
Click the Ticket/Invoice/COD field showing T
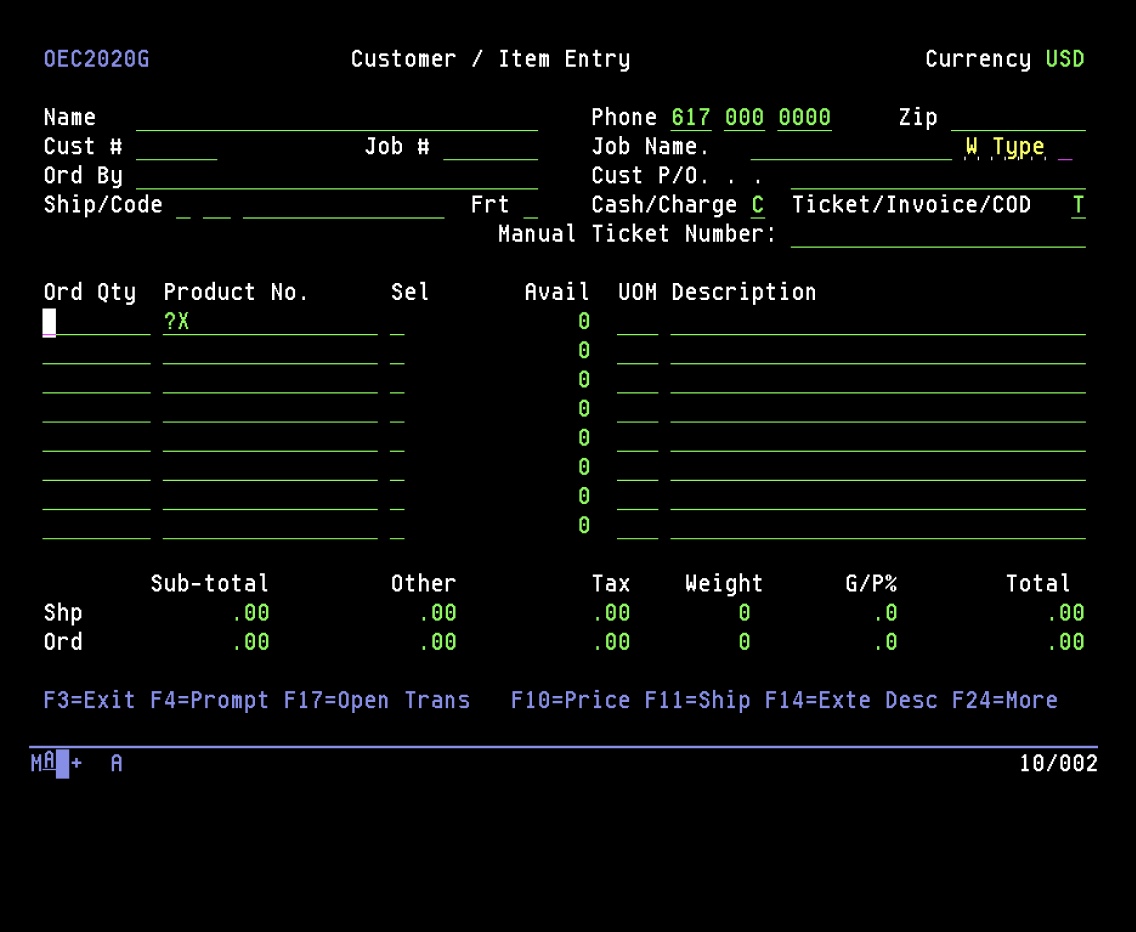pos(1078,205)
